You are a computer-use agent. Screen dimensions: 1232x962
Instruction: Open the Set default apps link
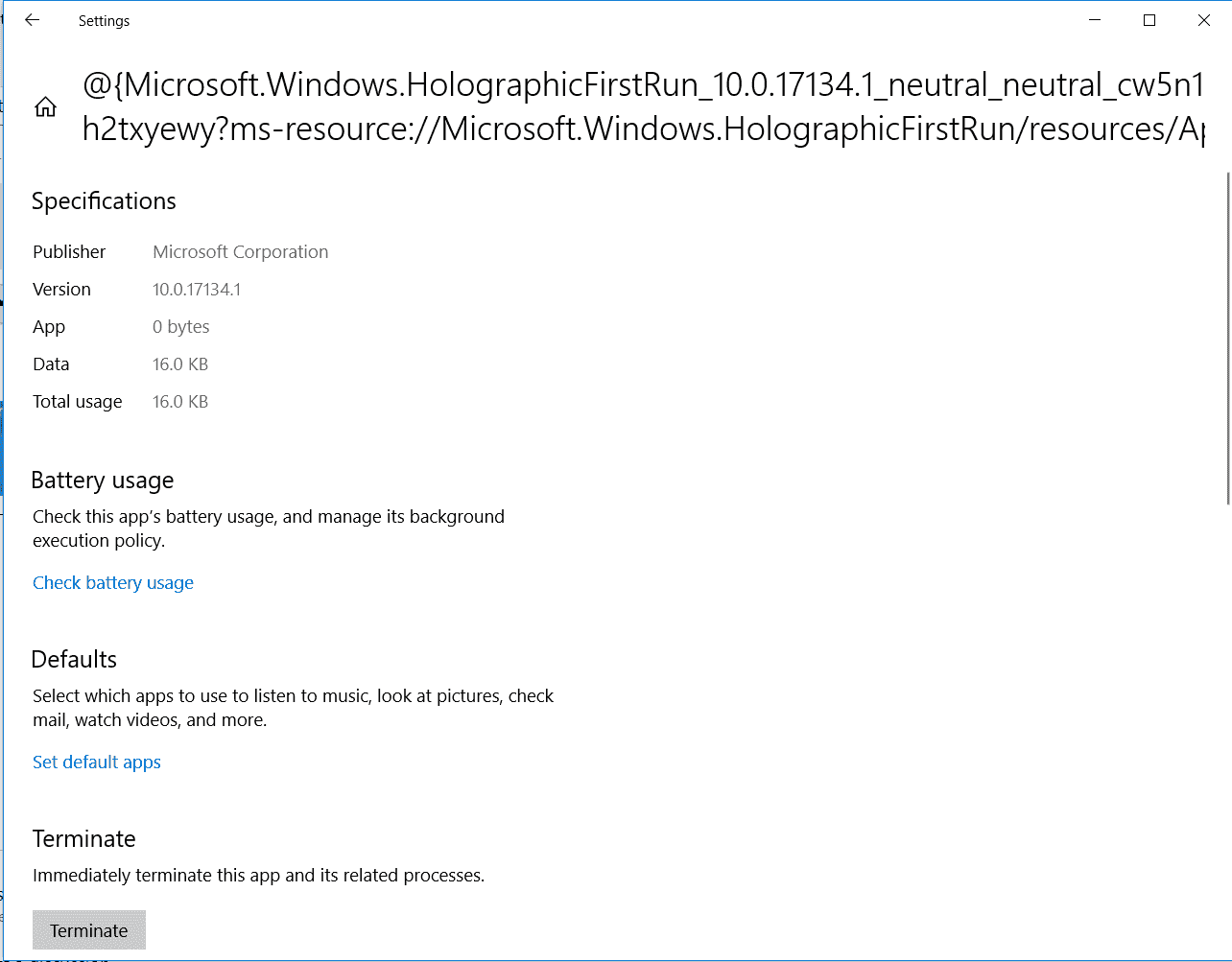pos(97,763)
